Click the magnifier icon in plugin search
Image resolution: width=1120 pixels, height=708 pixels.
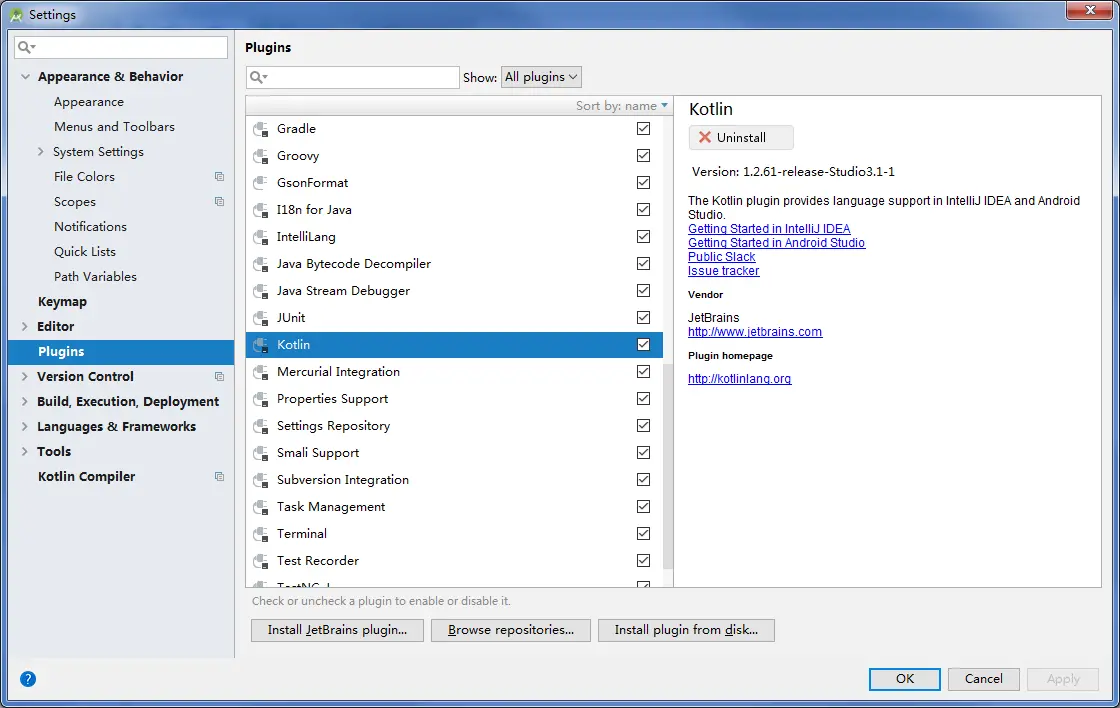click(258, 77)
